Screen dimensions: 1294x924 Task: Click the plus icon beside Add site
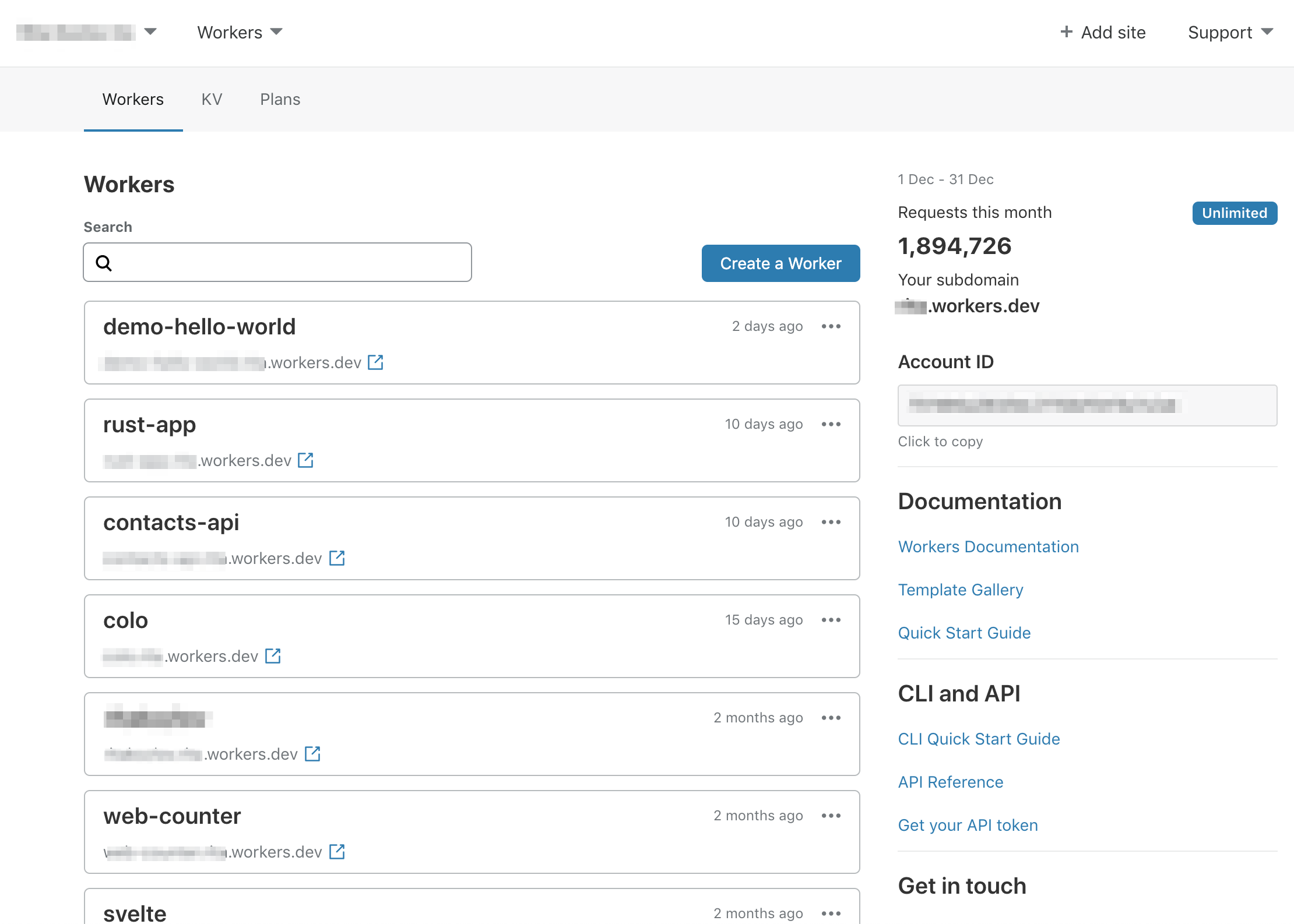tap(1066, 32)
